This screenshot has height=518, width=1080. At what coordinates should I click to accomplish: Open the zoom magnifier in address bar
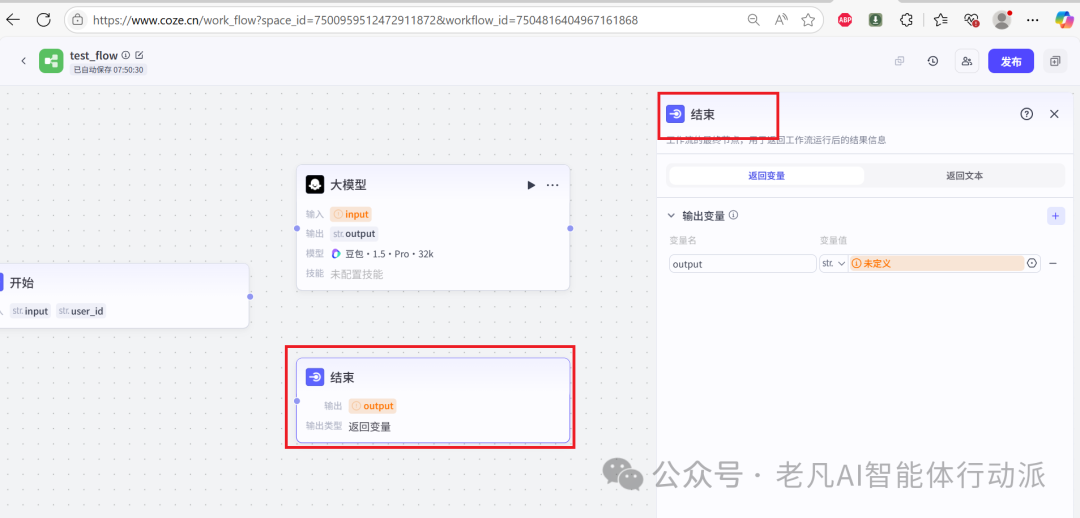coord(754,20)
